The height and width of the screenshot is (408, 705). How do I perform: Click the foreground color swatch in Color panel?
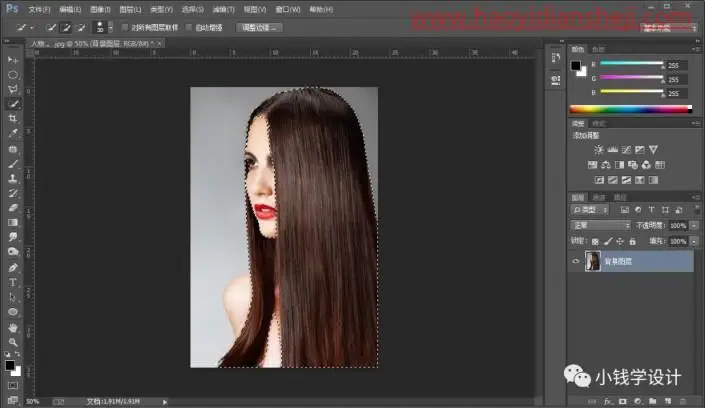(x=576, y=66)
